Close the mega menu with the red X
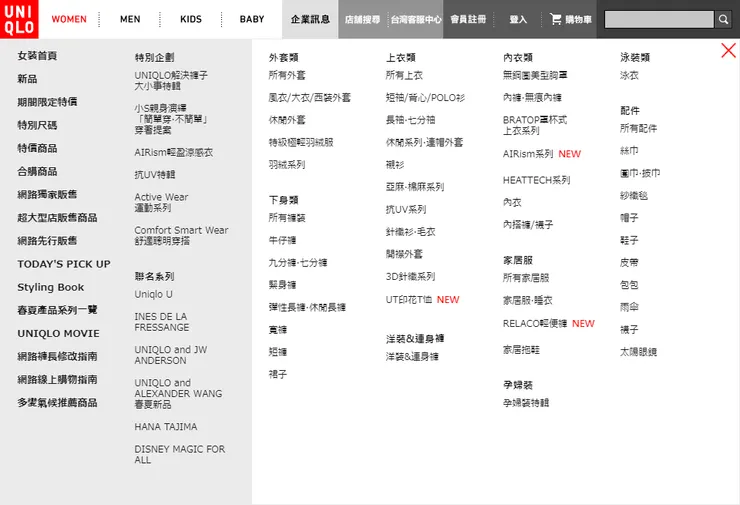 point(728,50)
